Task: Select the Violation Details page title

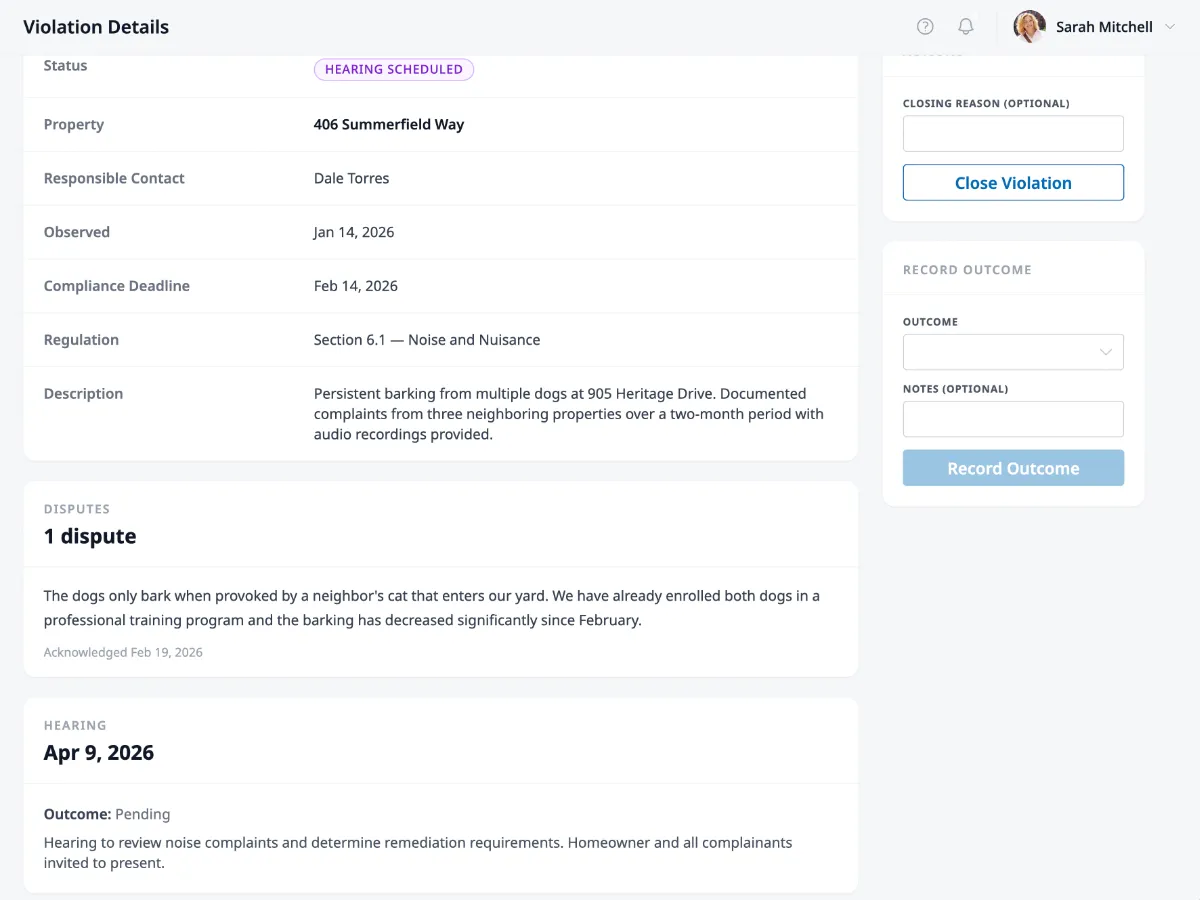Action: click(x=96, y=27)
